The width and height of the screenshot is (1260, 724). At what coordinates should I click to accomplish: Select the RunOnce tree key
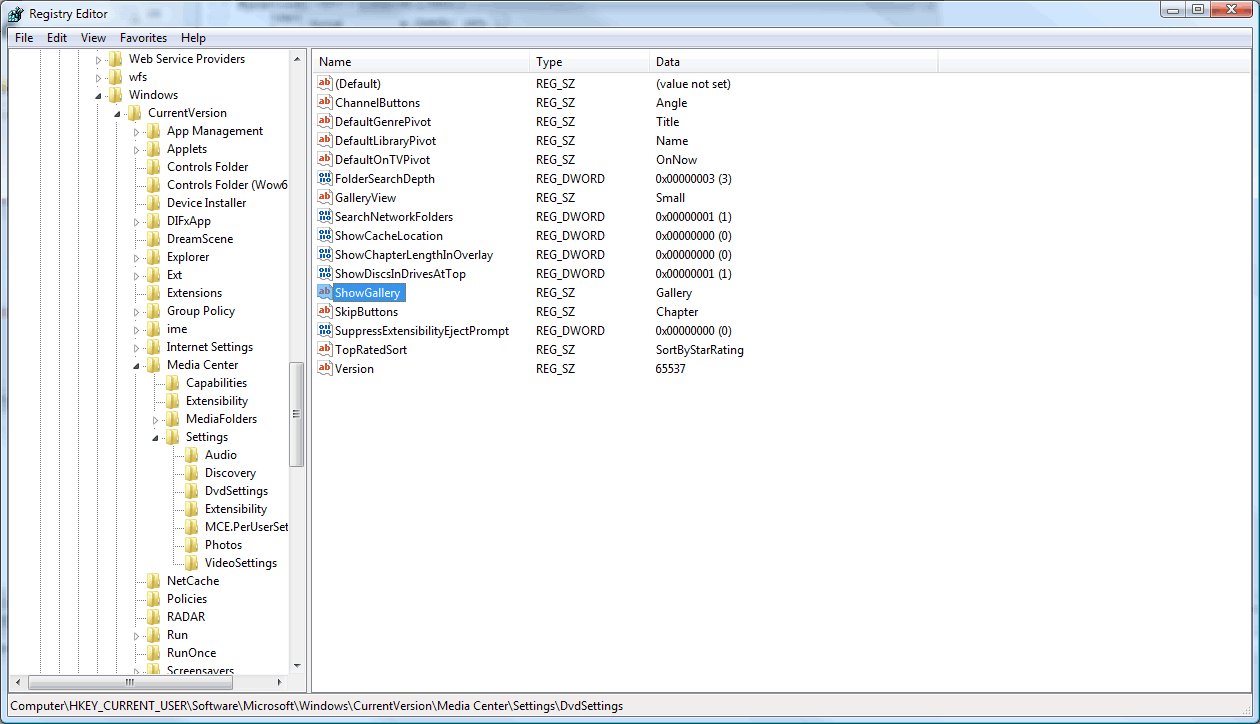click(191, 653)
